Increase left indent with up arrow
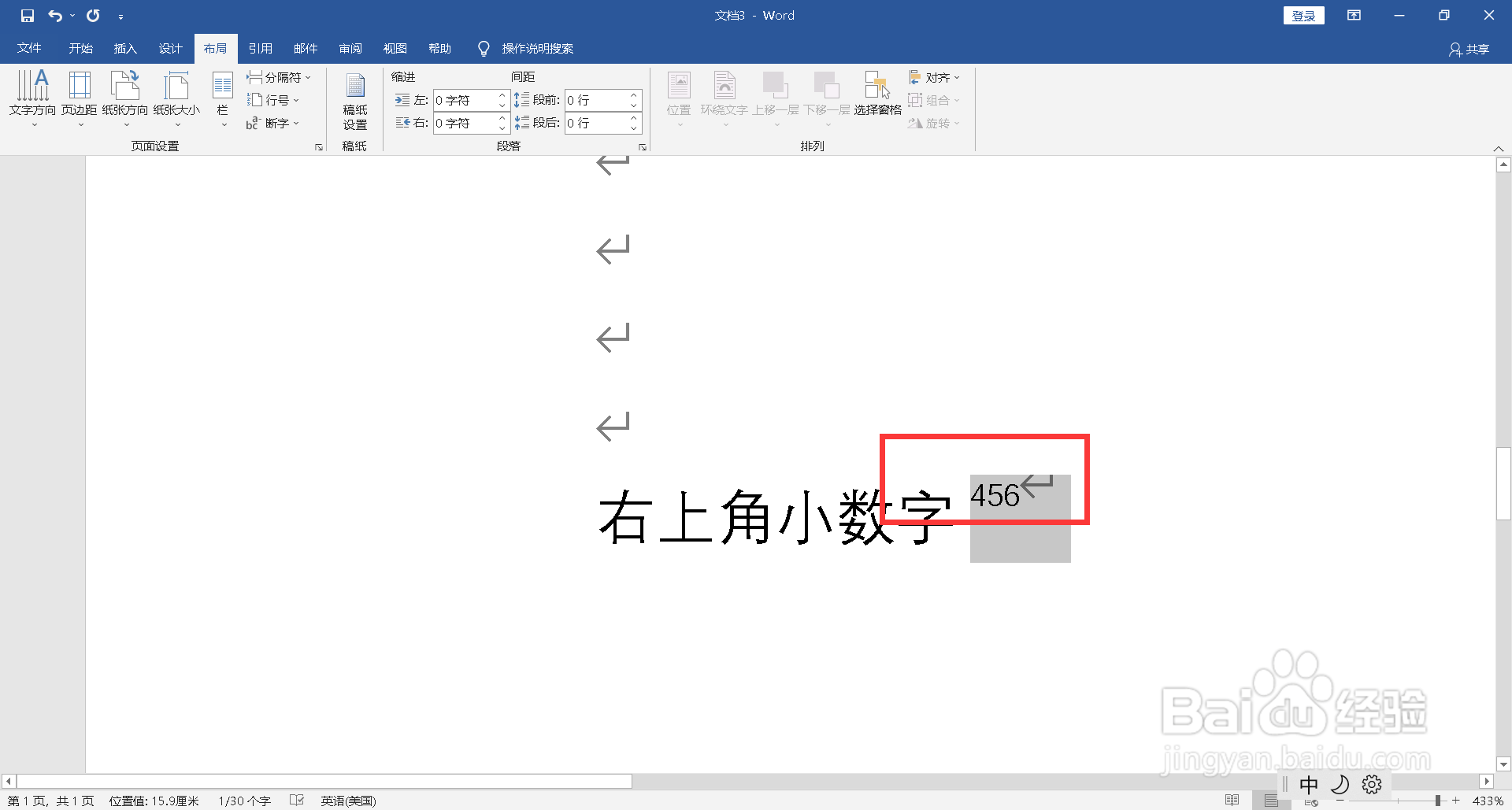This screenshot has height=810, width=1512. coord(502,95)
